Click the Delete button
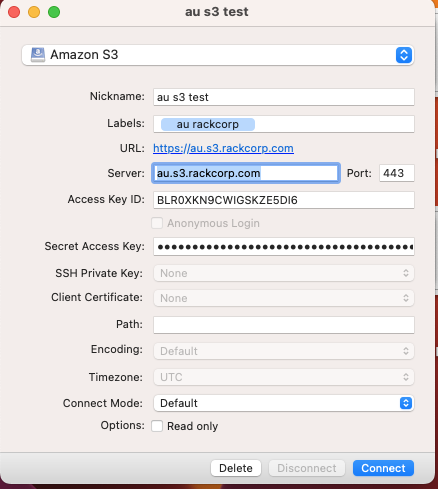The image size is (438, 489). coord(236,468)
